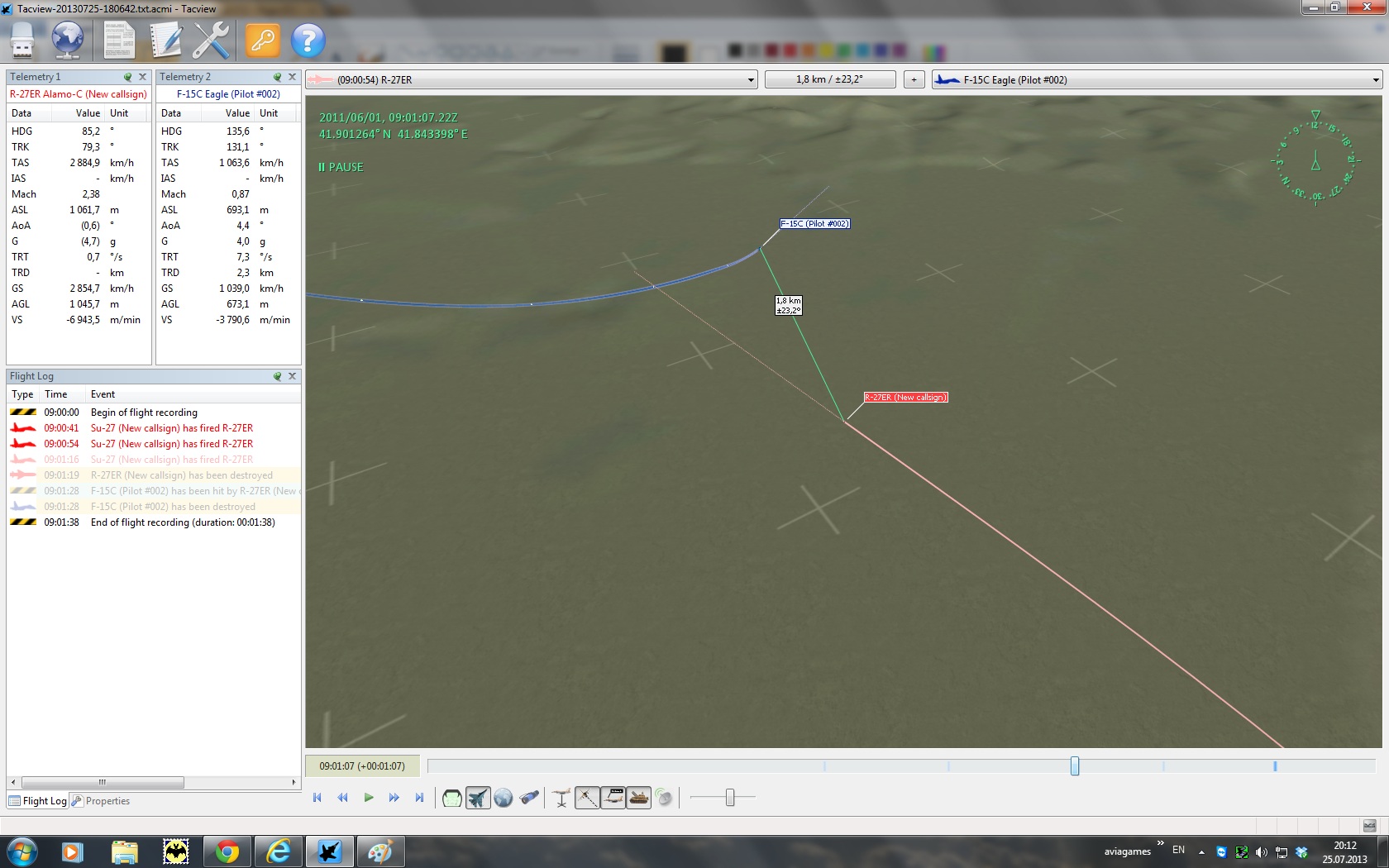Viewport: 1389px width, 868px height.
Task: Open Windows Start menu
Action: (22, 851)
